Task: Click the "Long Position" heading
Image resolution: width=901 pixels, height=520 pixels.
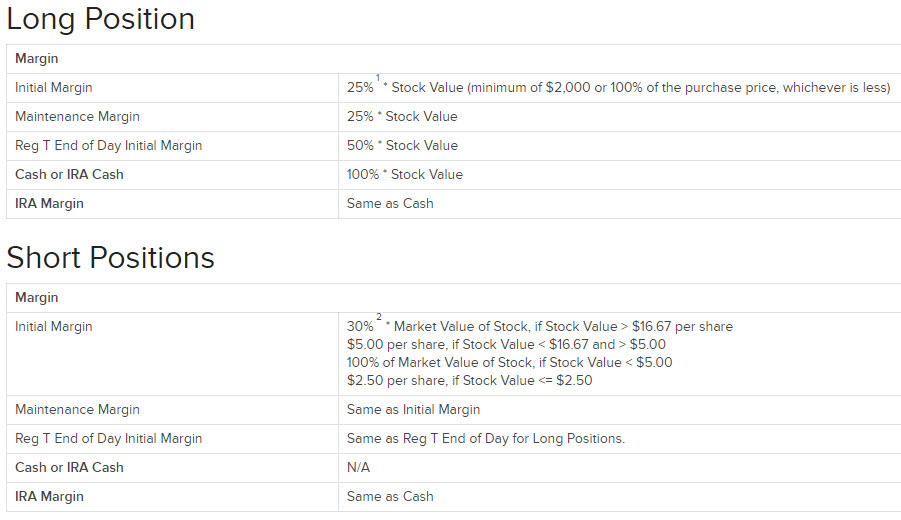Action: pos(101,19)
